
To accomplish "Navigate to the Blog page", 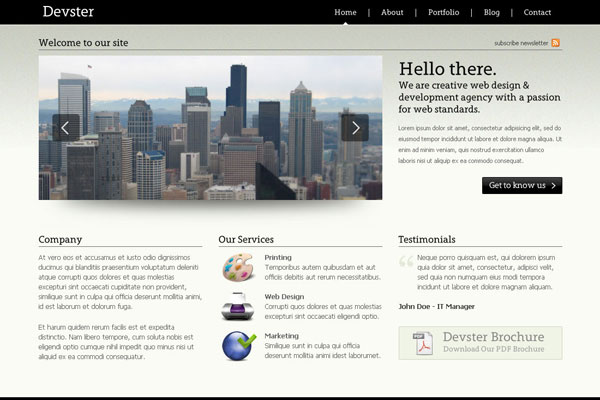I will pyautogui.click(x=491, y=12).
